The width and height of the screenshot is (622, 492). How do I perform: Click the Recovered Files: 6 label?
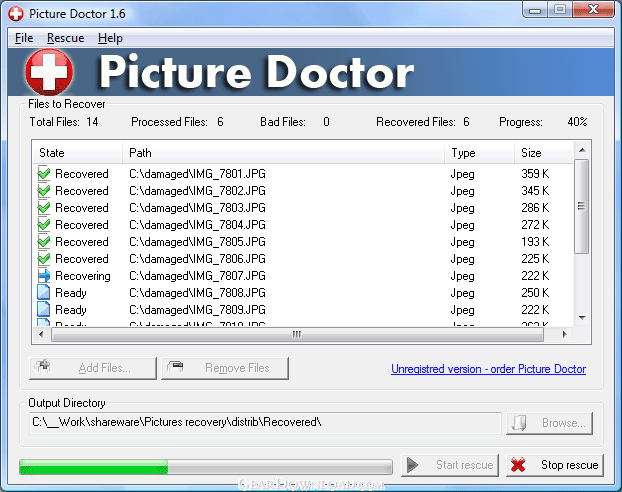tap(422, 122)
